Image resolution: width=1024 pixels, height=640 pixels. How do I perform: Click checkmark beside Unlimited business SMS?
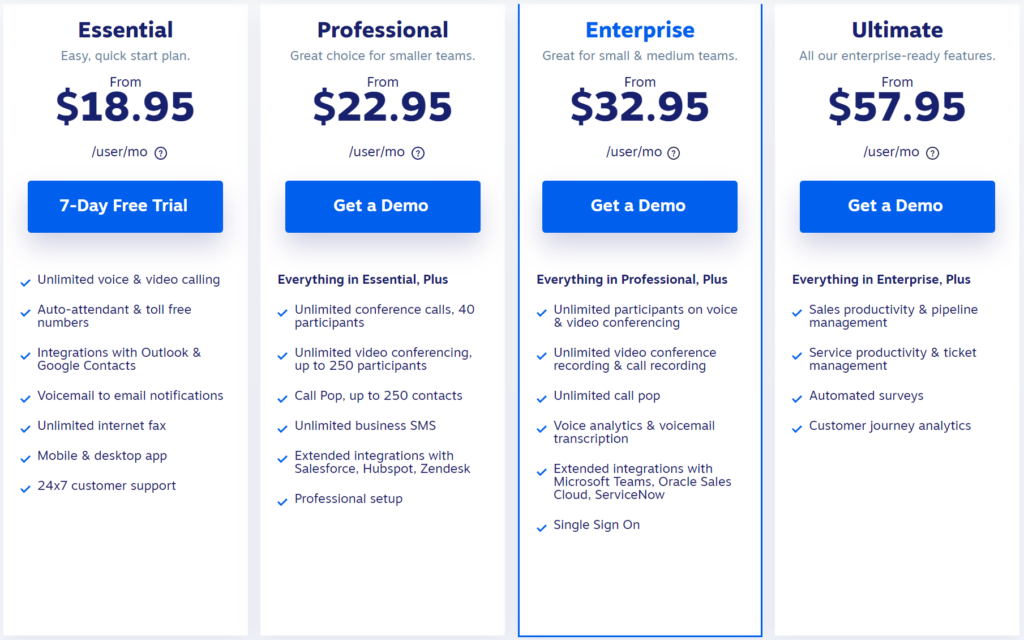pos(282,429)
